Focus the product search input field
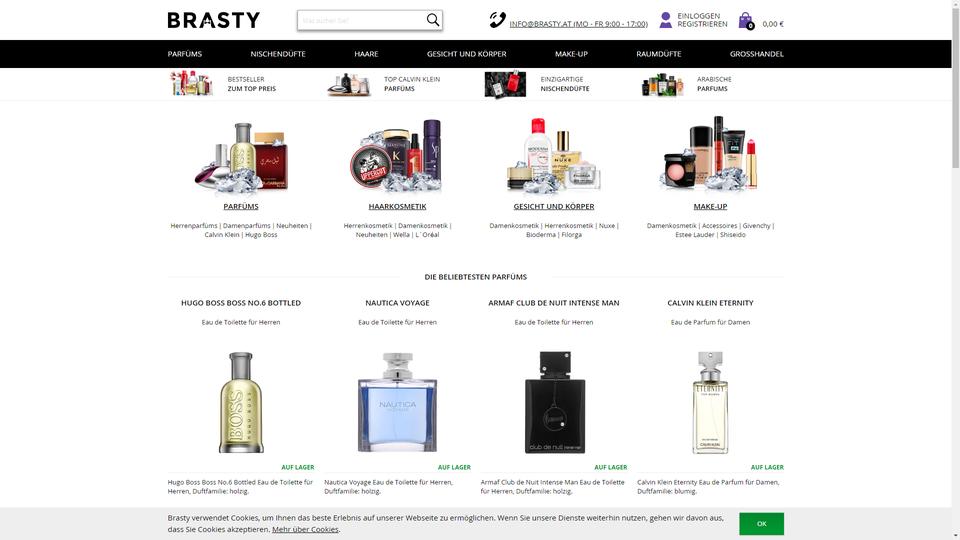Screen dimensions: 960x540 (362, 20)
